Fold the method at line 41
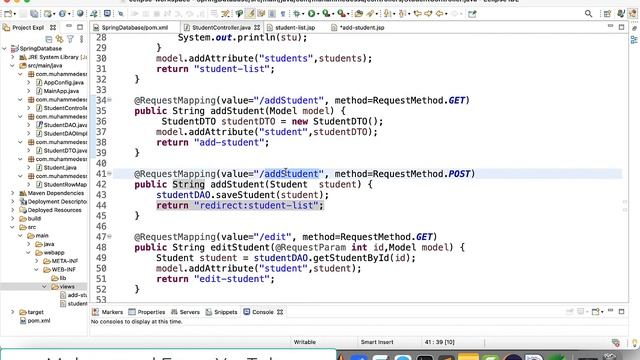The image size is (640, 360). coord(109,173)
